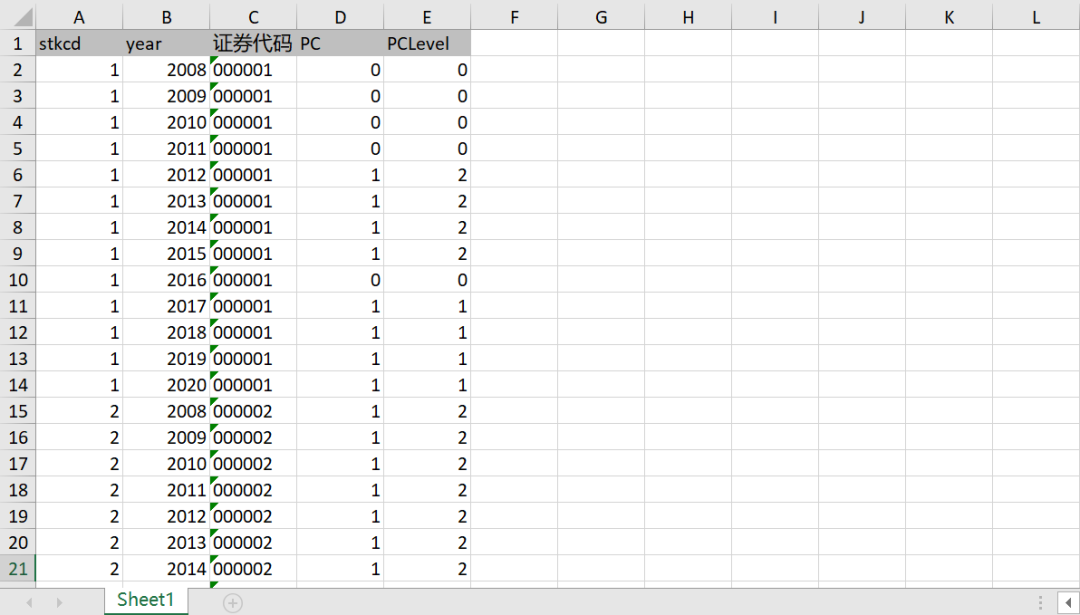1080x615 pixels.
Task: Select cell 000002 in row 15
Action: 253,411
